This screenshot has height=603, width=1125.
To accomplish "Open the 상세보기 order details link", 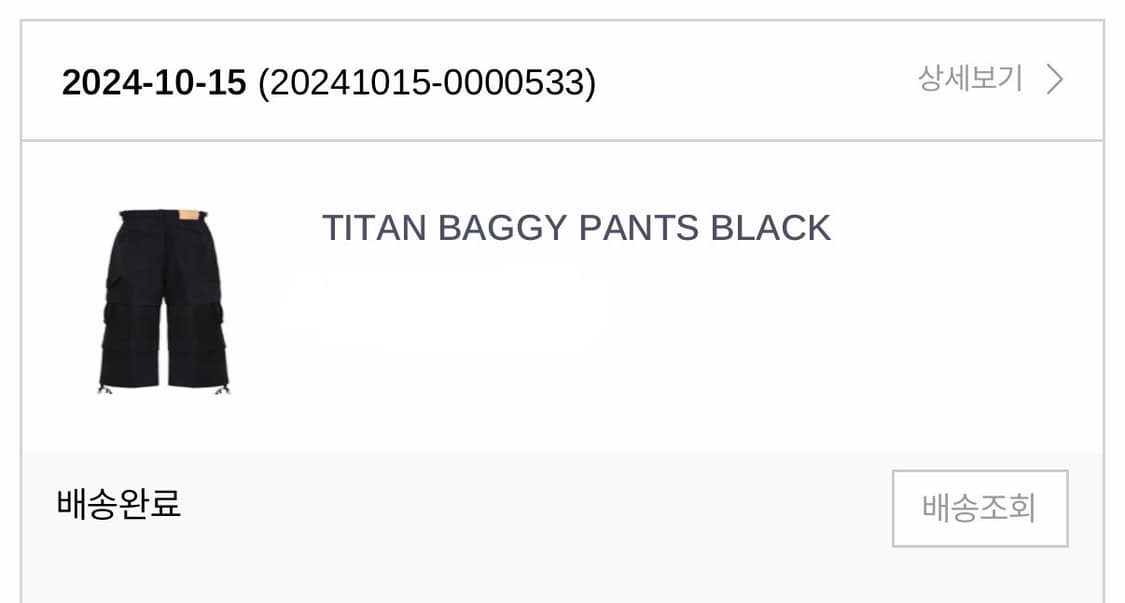I will [x=970, y=80].
